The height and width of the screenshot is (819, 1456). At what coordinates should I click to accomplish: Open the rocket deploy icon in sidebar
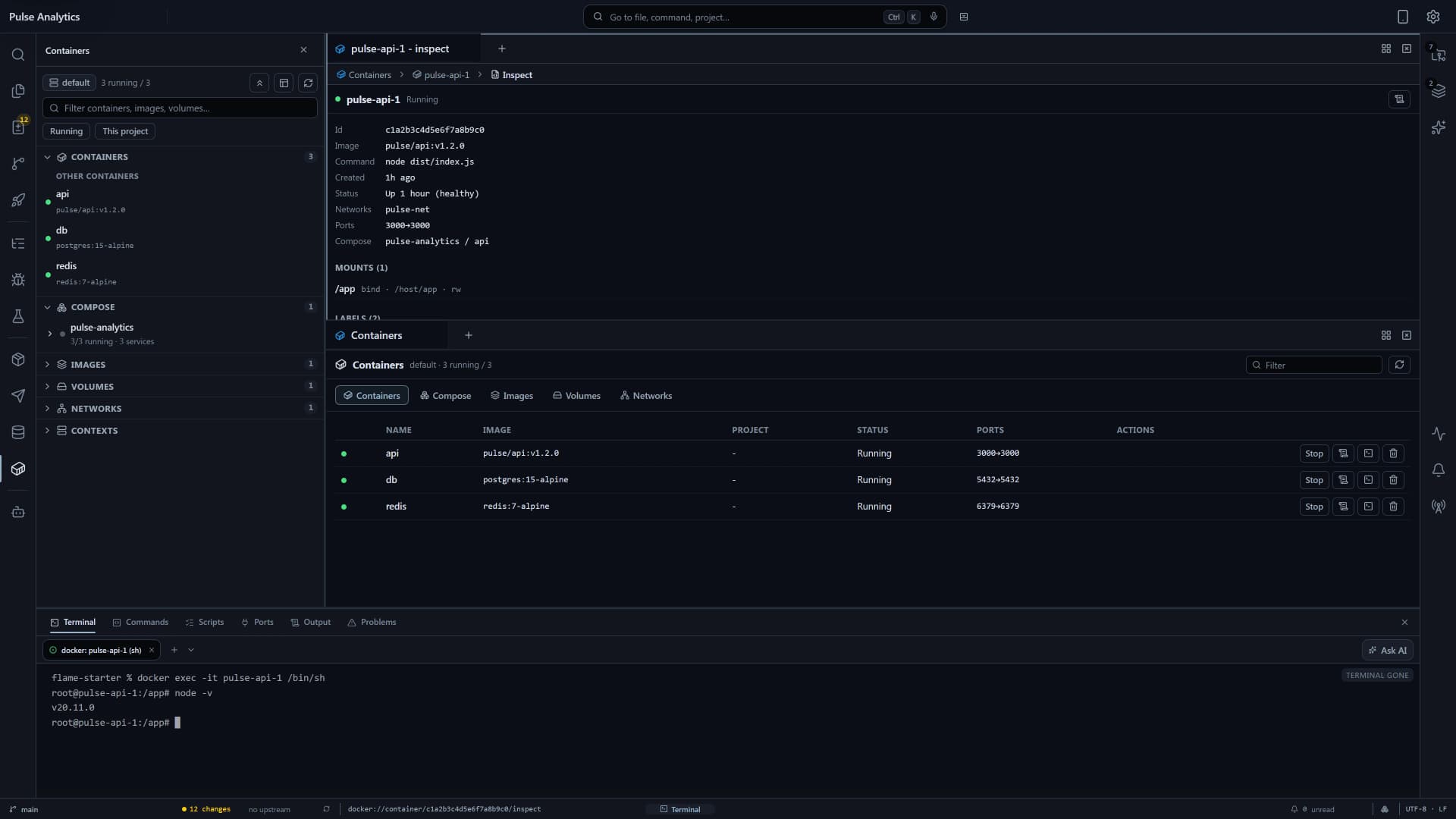click(18, 200)
